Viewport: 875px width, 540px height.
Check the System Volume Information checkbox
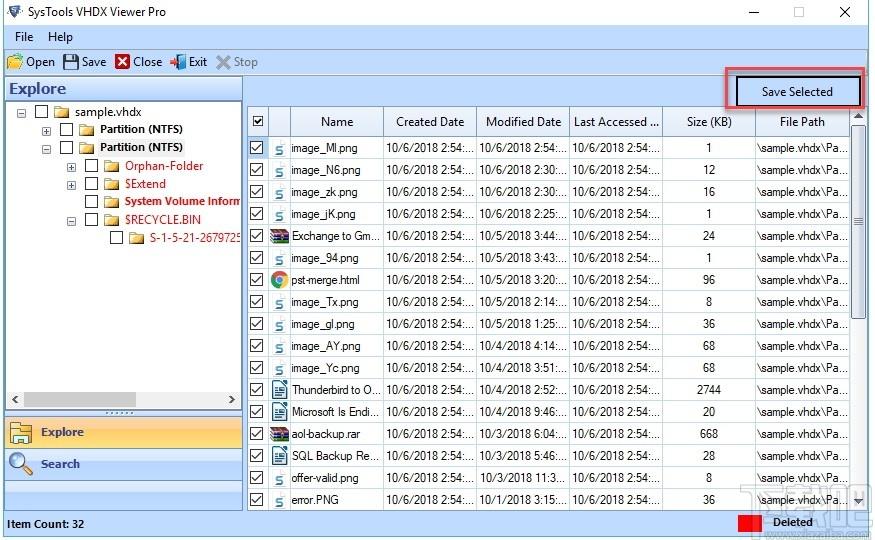coord(92,201)
